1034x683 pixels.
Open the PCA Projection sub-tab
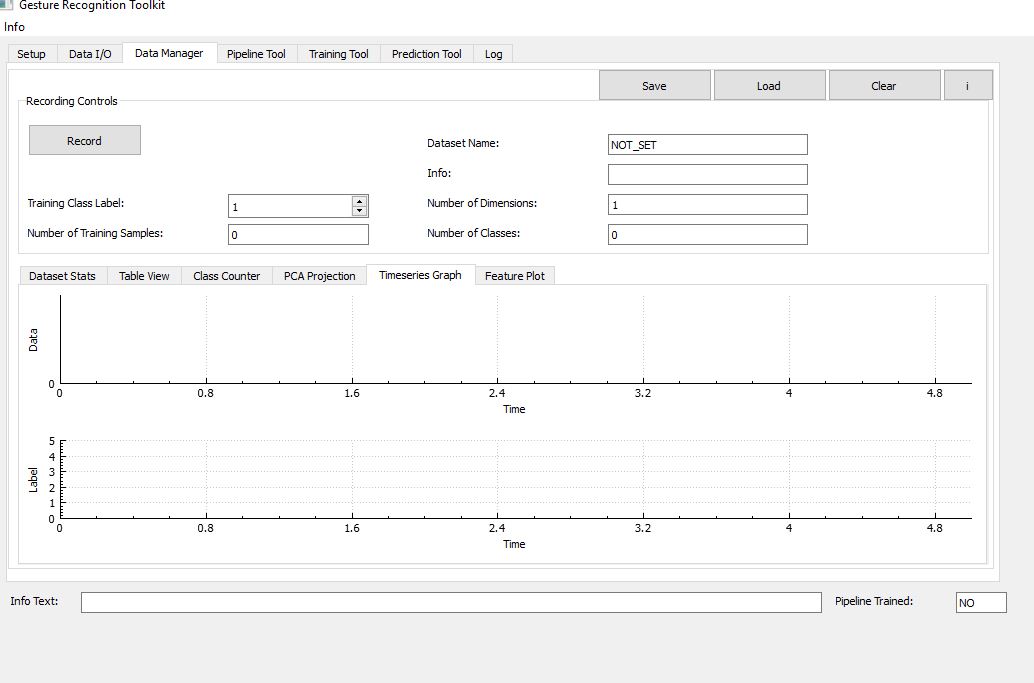[x=320, y=276]
